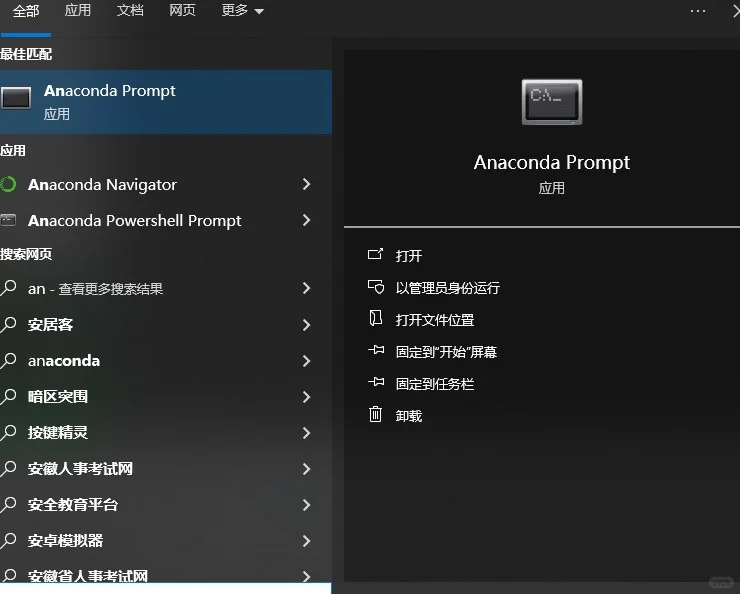Image resolution: width=740 pixels, height=594 pixels.
Task: Click the trash icon beside 卸载
Action: (376, 414)
